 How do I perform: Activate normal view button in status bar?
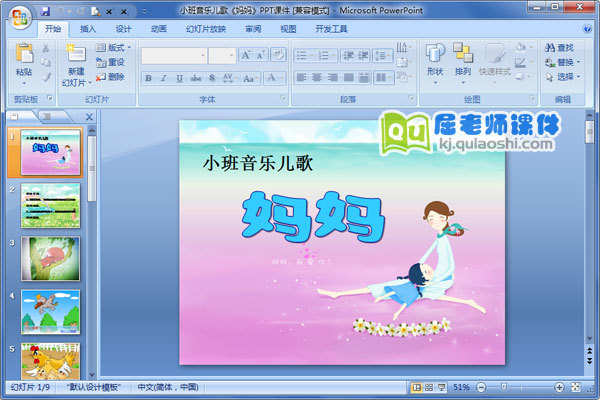416,387
